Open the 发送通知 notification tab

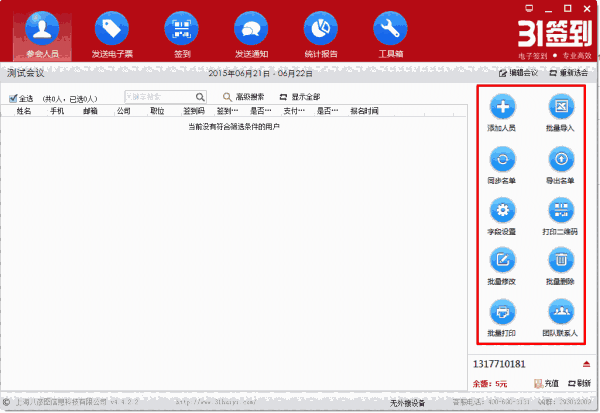pyautogui.click(x=251, y=36)
